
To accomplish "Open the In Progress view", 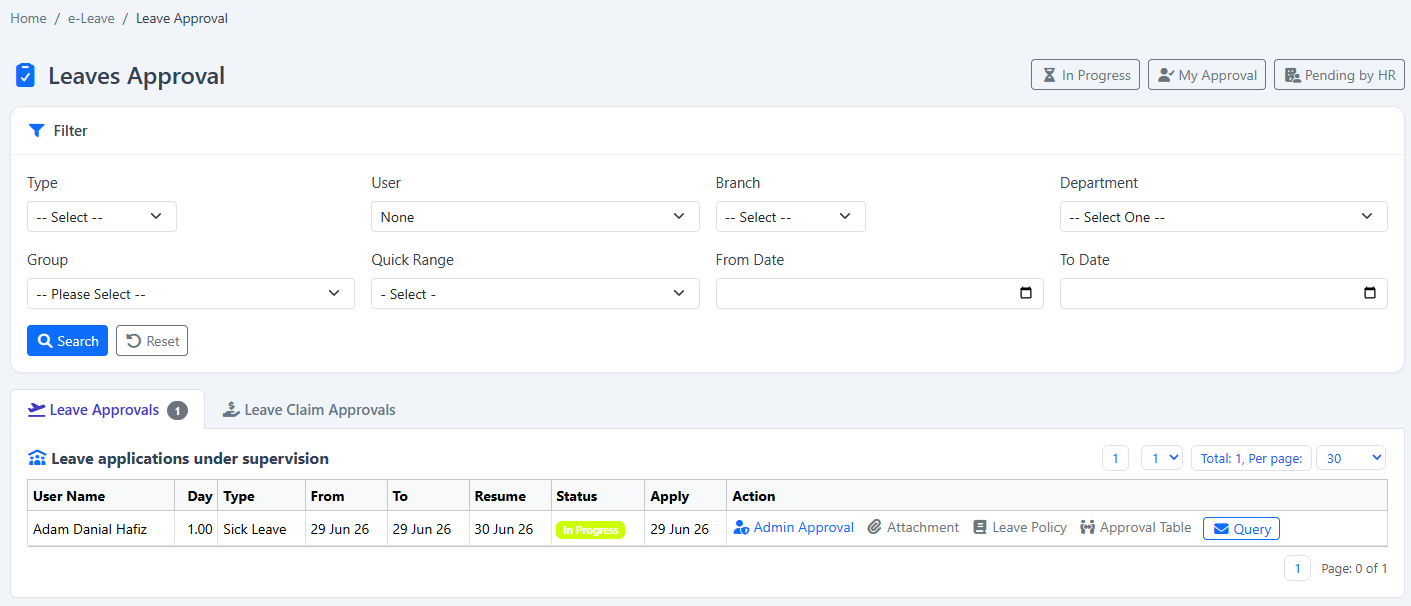I will pos(1085,75).
